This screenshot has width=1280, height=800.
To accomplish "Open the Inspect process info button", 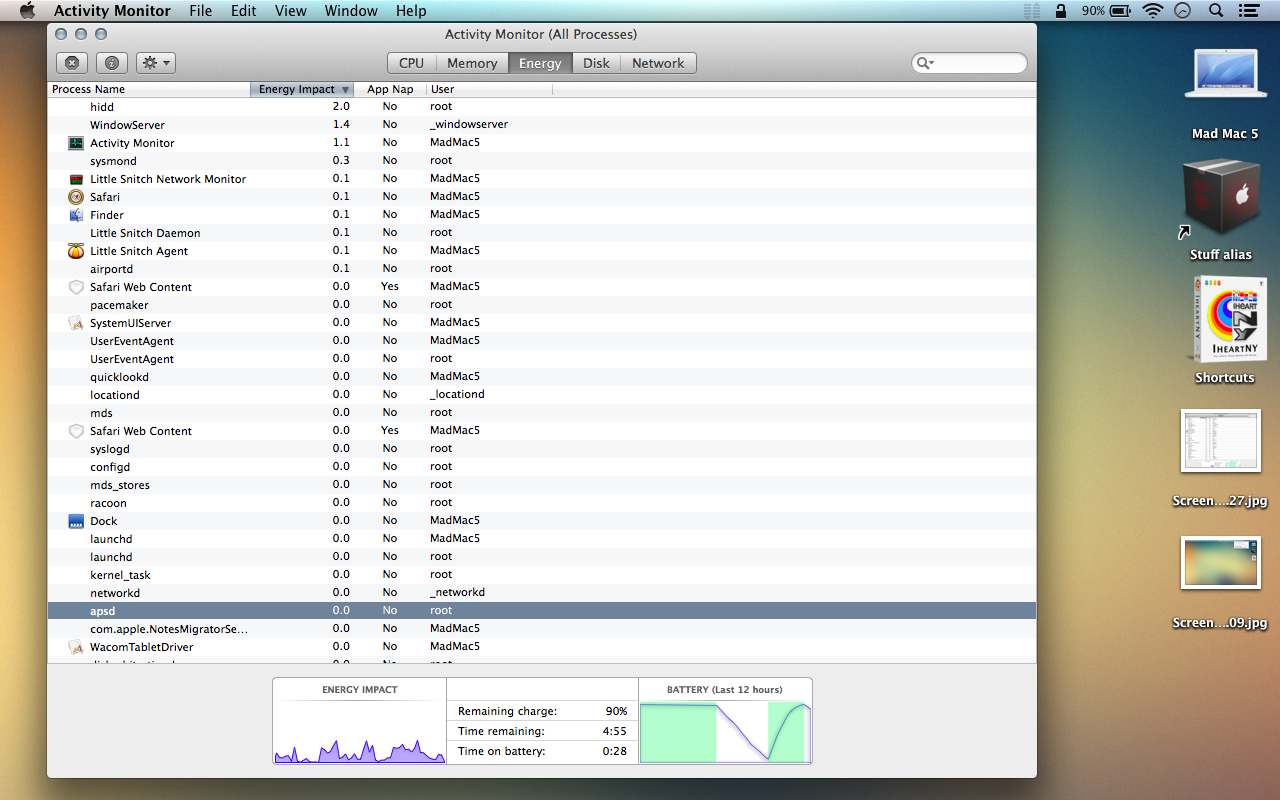I will (x=111, y=63).
